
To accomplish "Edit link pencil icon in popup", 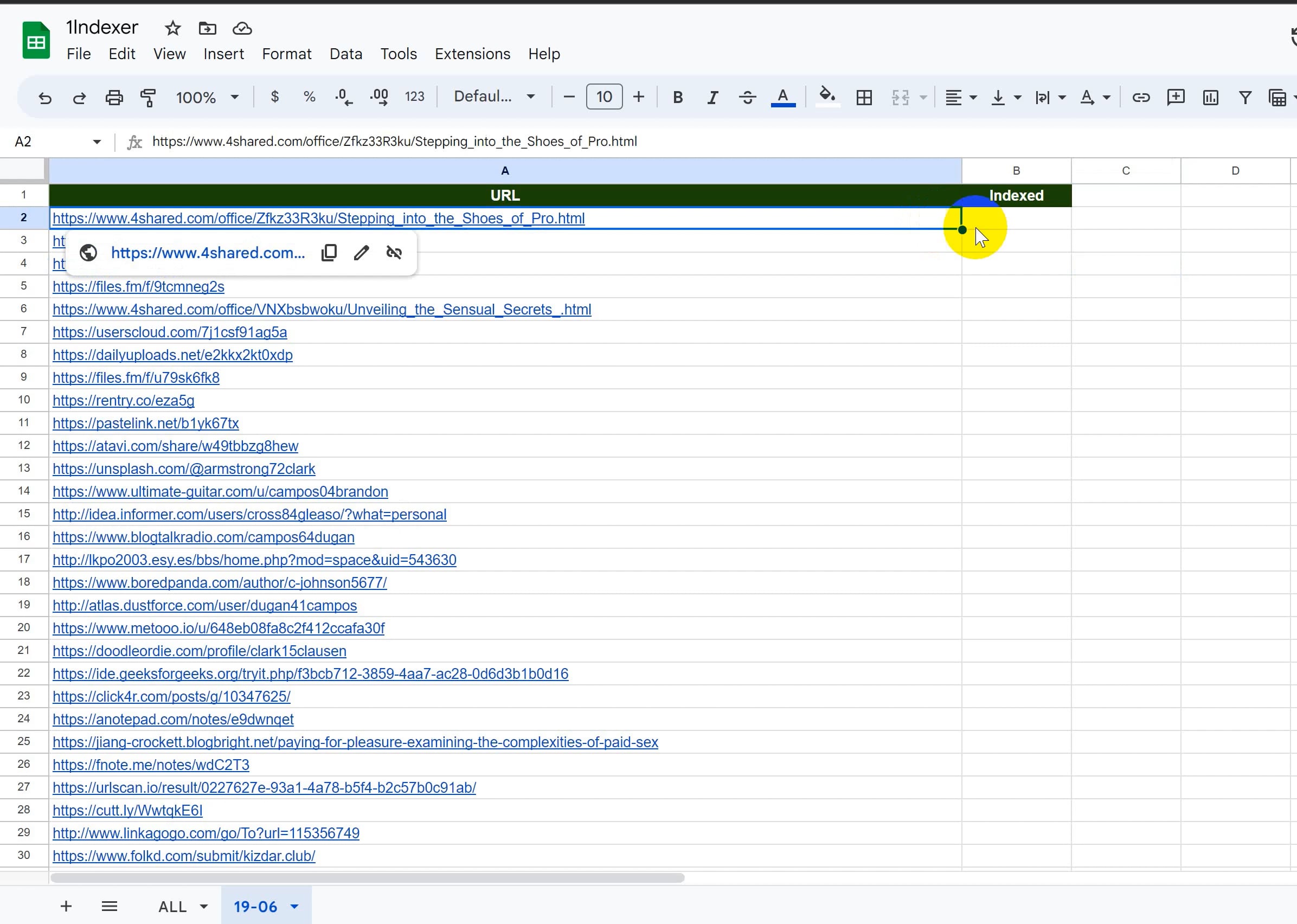I will [x=361, y=253].
